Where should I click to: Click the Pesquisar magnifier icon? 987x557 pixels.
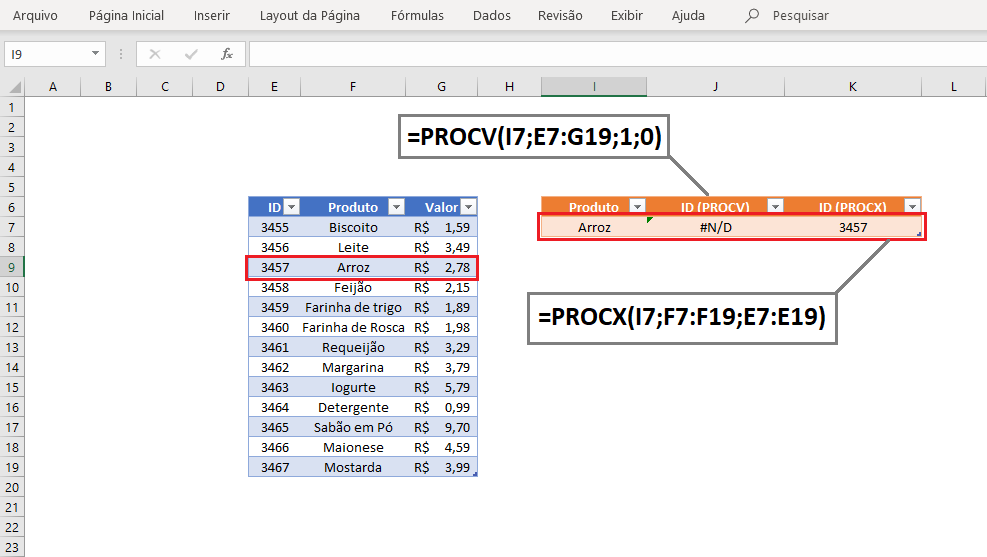pyautogui.click(x=752, y=16)
